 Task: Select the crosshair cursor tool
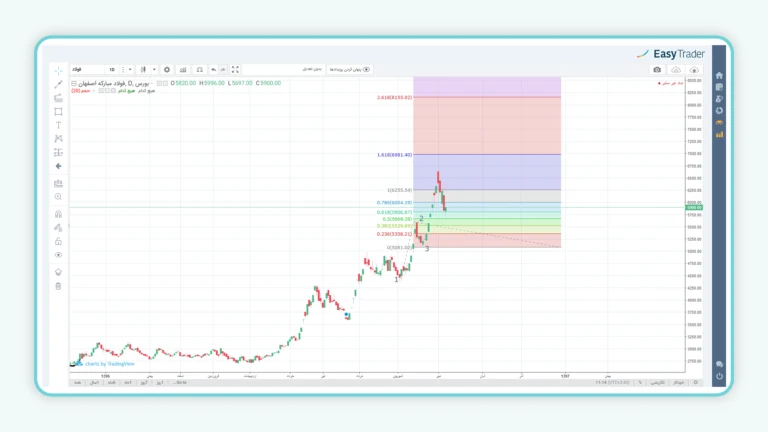pos(58,71)
